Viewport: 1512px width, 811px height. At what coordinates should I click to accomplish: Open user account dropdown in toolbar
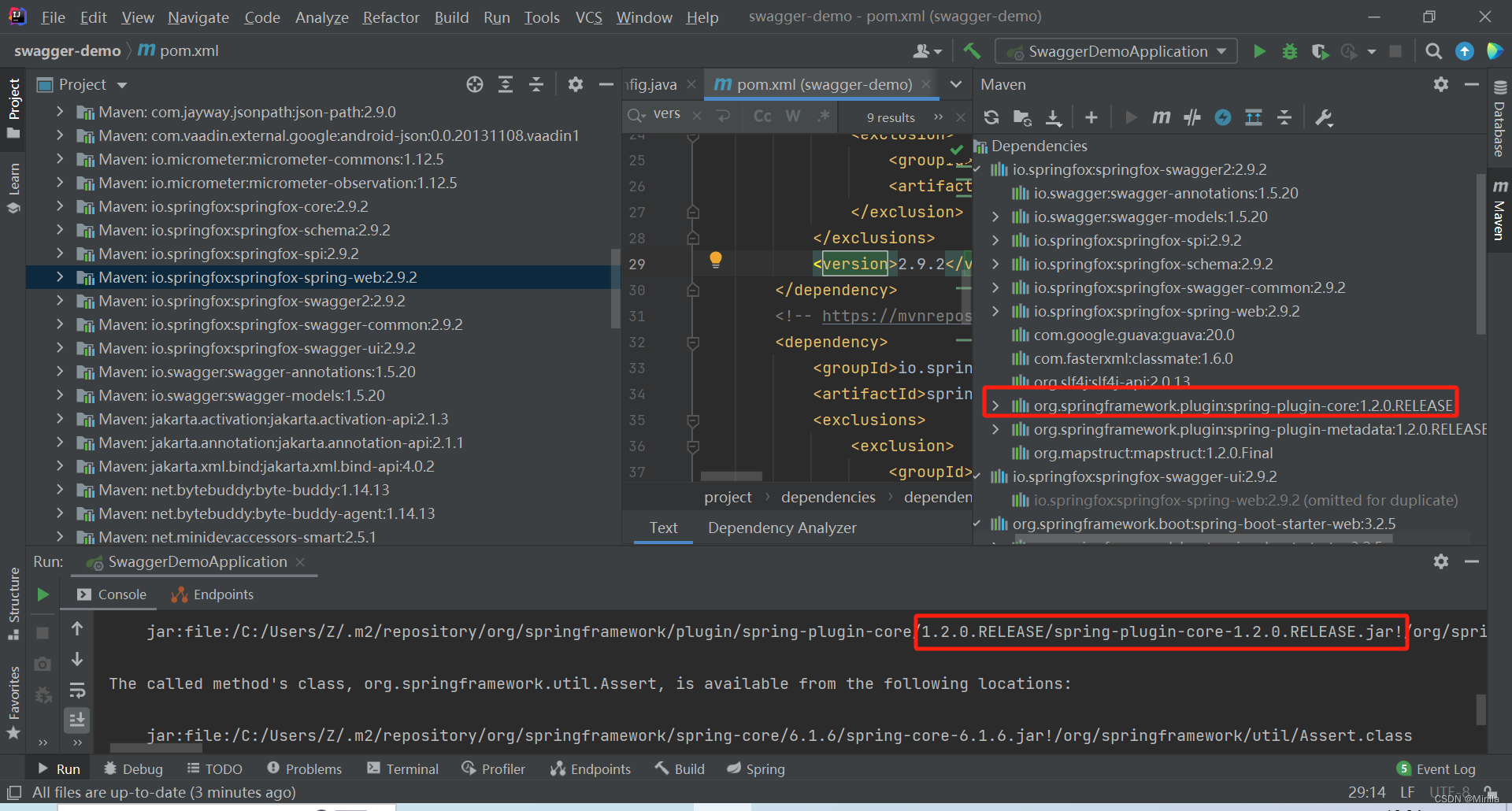[x=927, y=51]
